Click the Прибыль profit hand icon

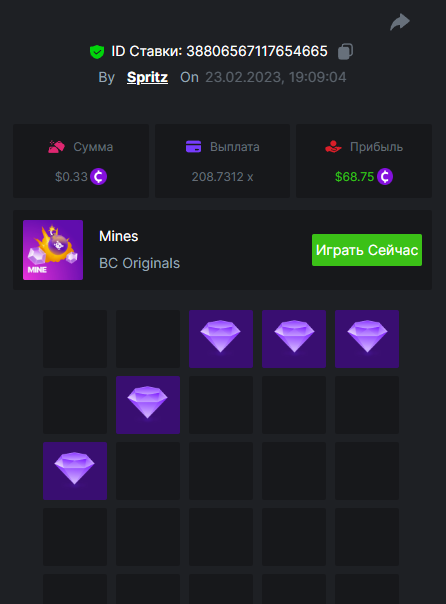pyautogui.click(x=333, y=147)
